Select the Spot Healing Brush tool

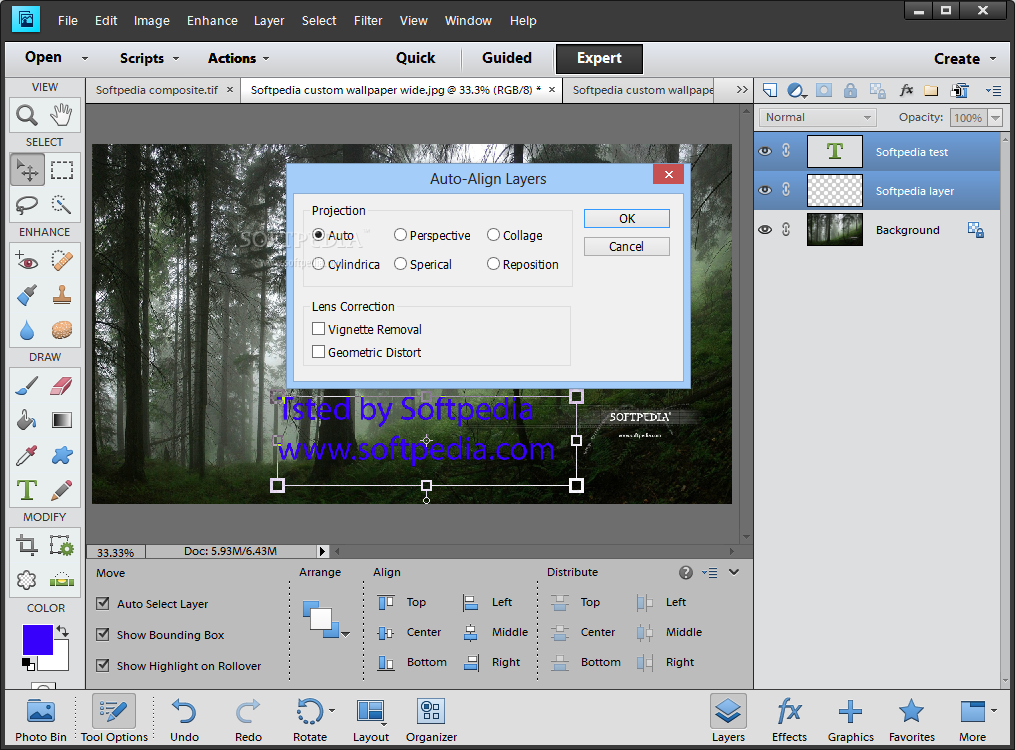[x=61, y=261]
